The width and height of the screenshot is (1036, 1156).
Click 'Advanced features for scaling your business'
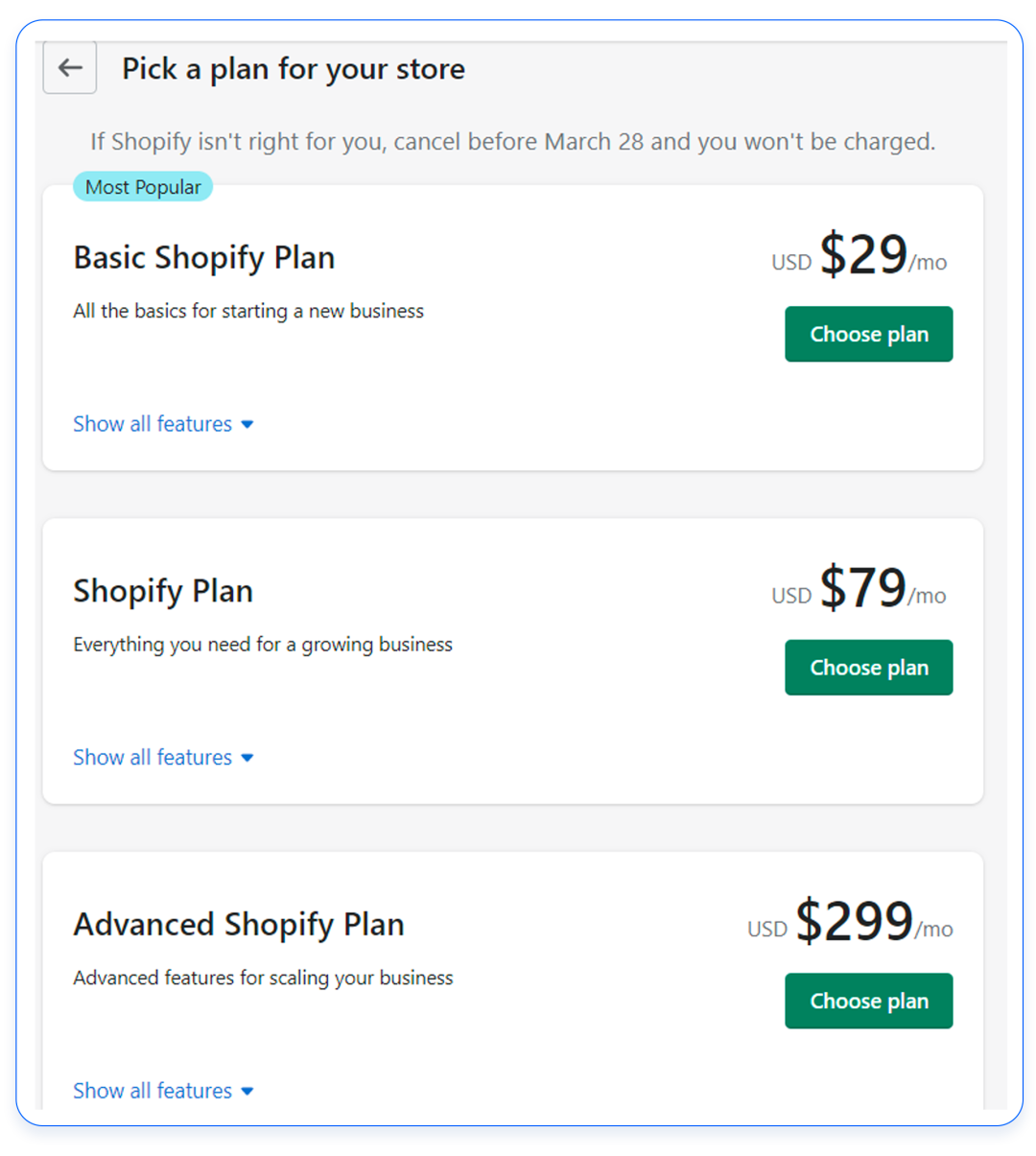263,978
